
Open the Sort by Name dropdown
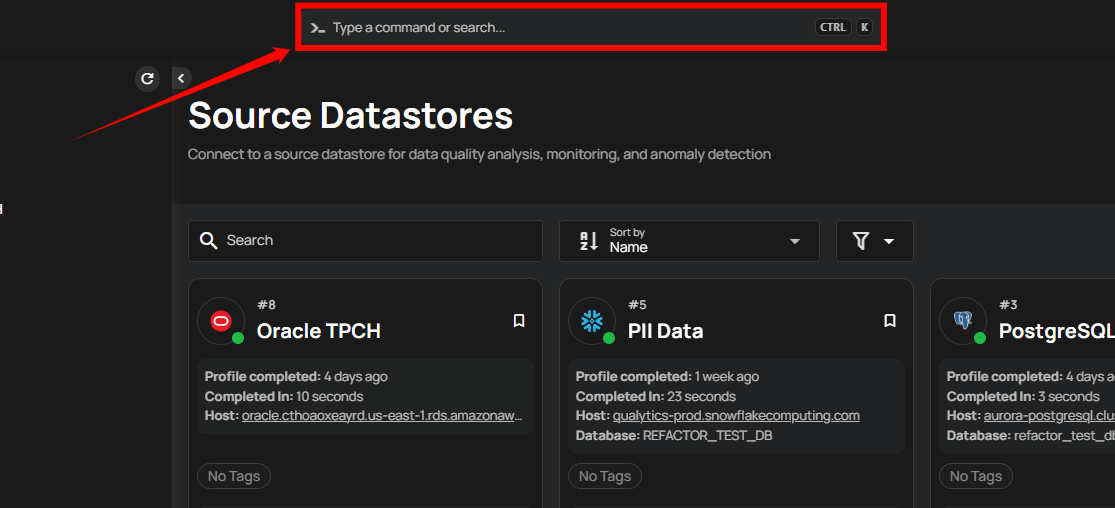(x=689, y=241)
